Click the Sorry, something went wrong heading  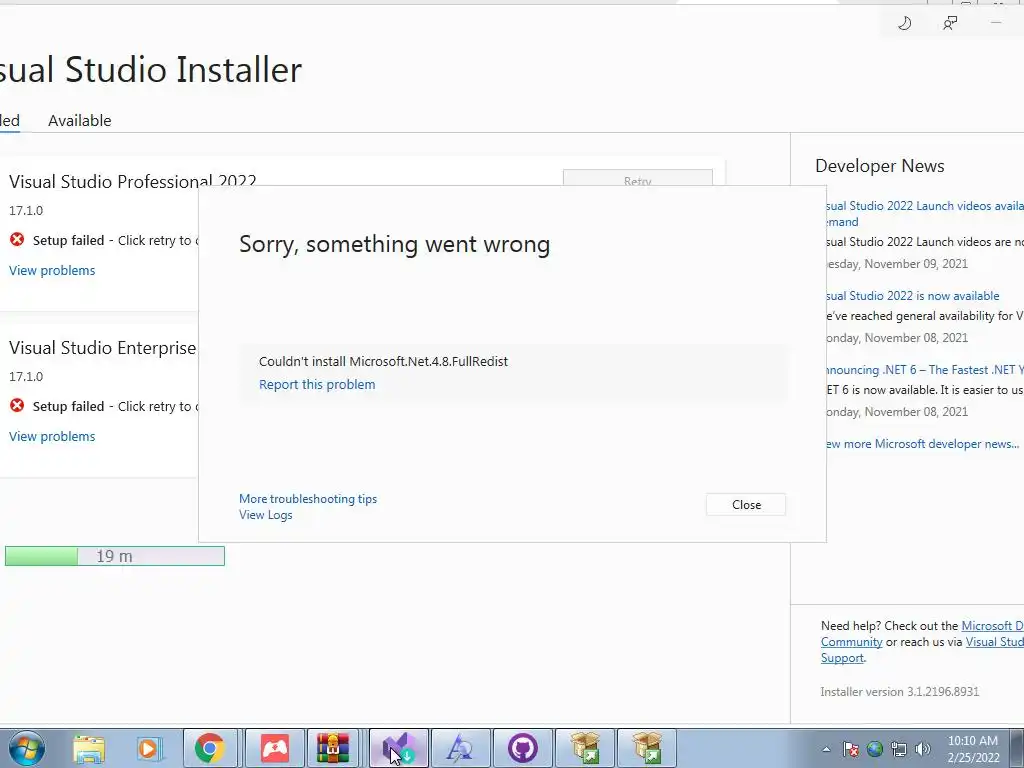pyautogui.click(x=394, y=244)
